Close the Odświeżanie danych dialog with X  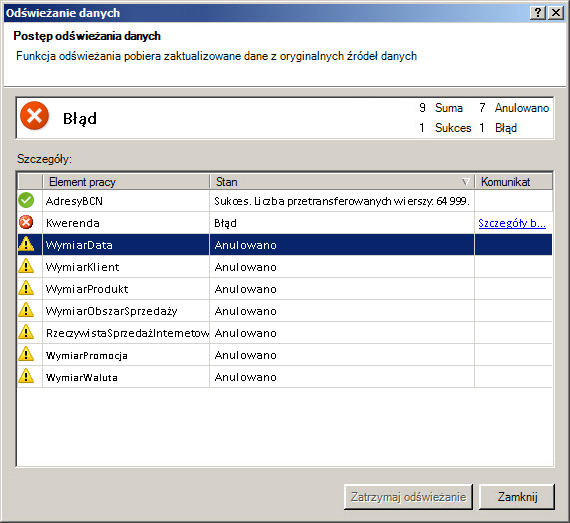[x=556, y=13]
